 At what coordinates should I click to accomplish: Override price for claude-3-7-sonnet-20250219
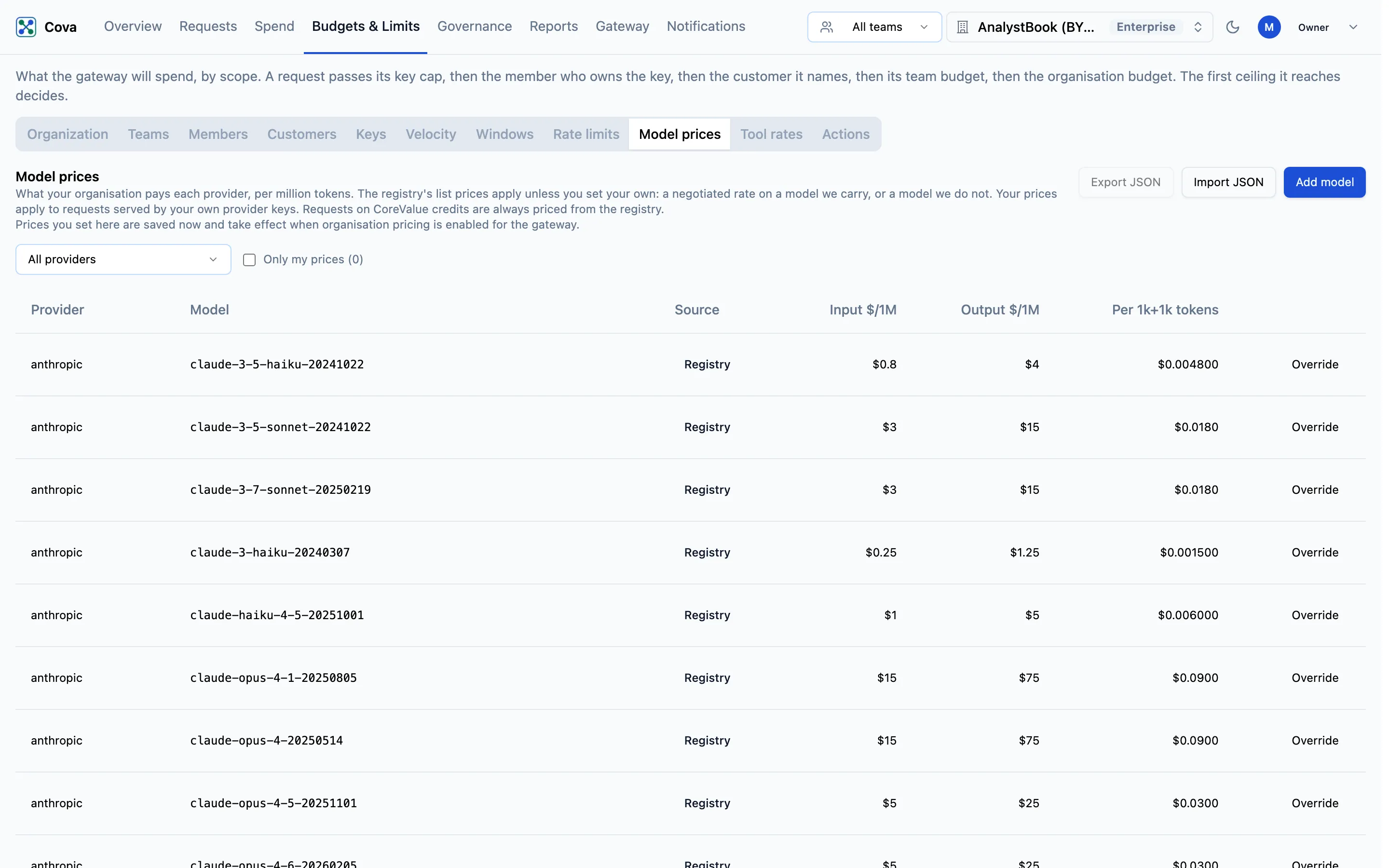tap(1315, 489)
